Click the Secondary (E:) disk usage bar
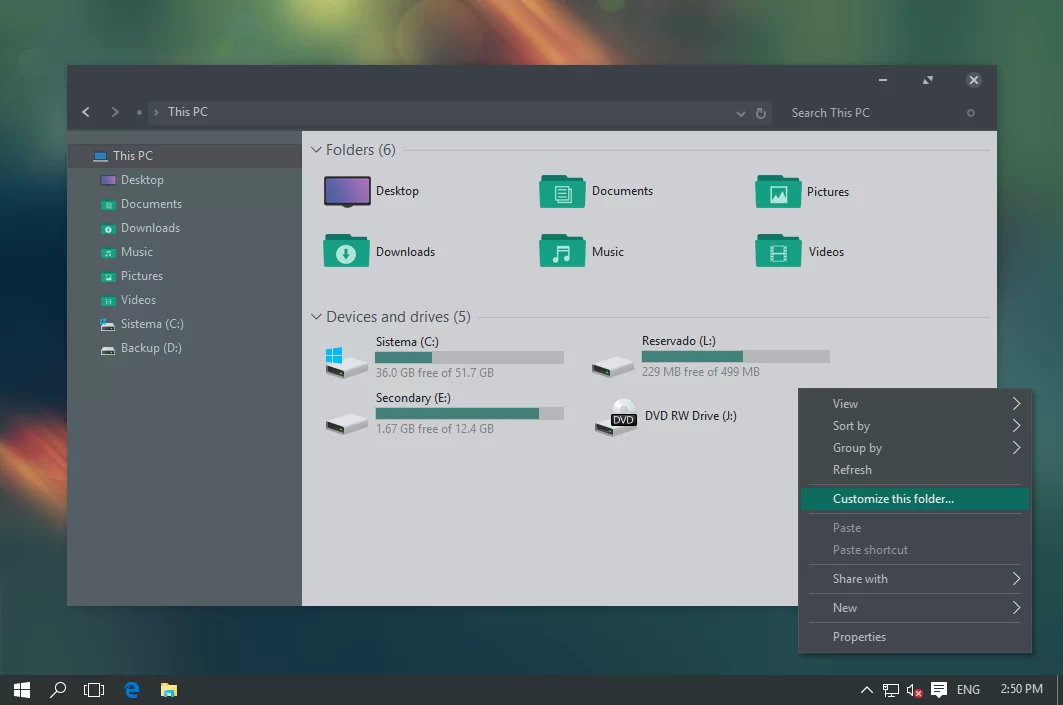The image size is (1063, 705). [470, 412]
